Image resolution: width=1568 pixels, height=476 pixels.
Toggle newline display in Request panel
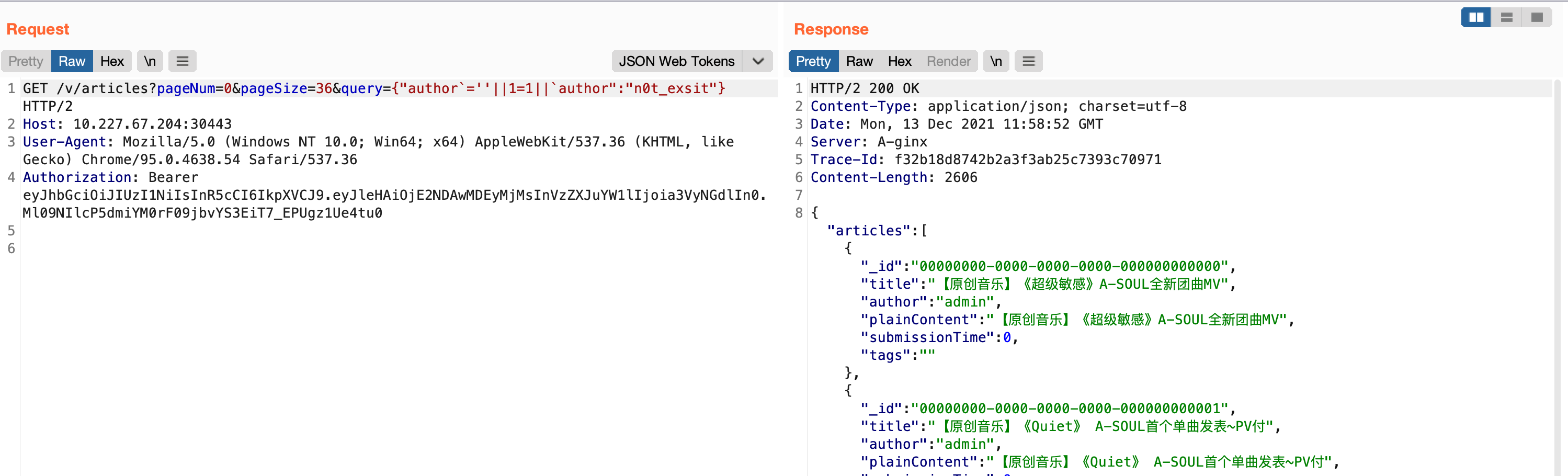point(150,62)
